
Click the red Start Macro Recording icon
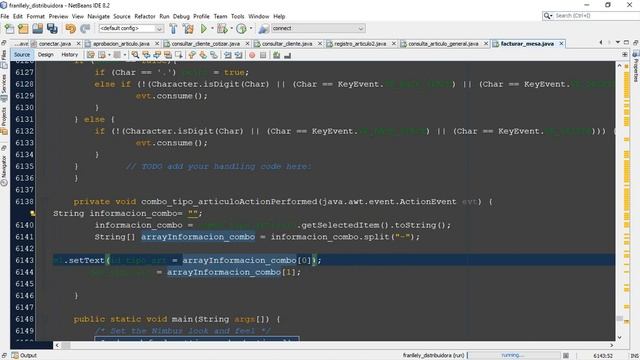point(252,55)
